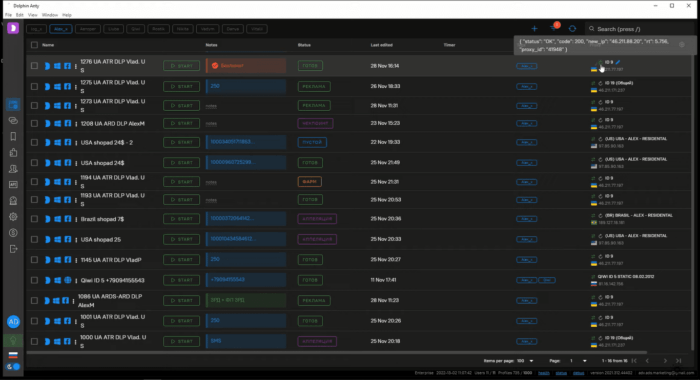
Task: Click the debug link in status bar
Action: click(579, 373)
